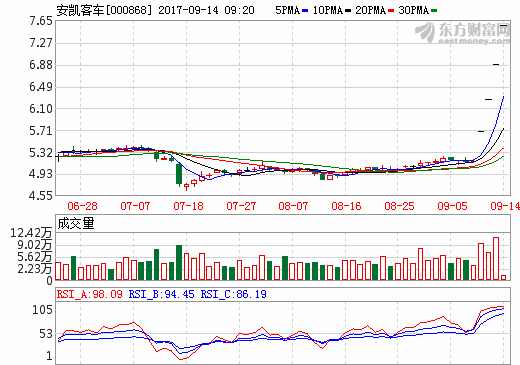Click date label 08-07
520x365 pixels.
point(293,206)
